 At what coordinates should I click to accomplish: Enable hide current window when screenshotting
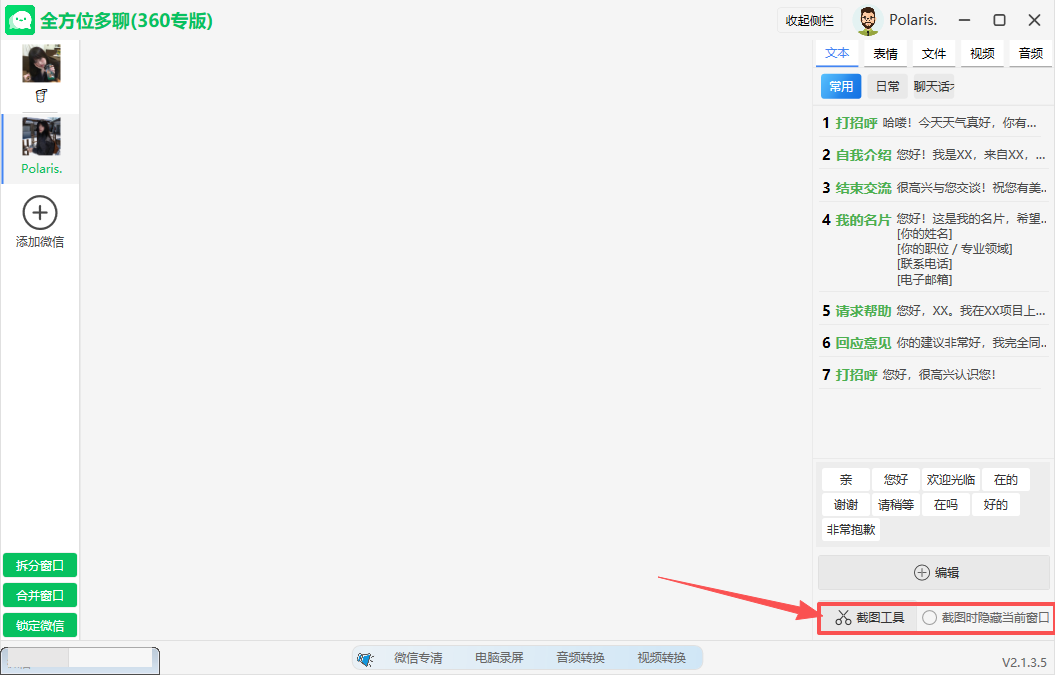pos(930,618)
